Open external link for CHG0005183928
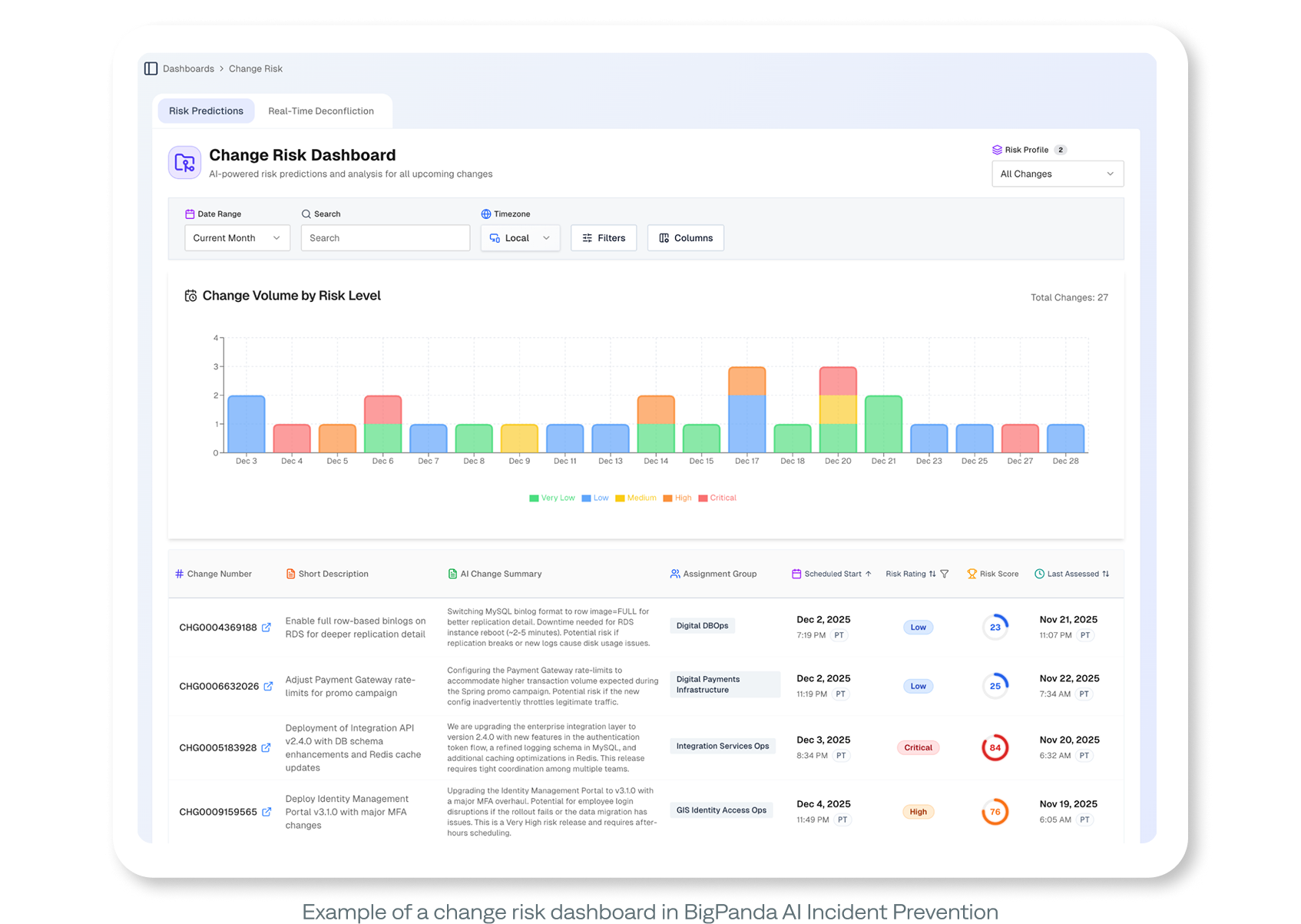1301x924 pixels. pyautogui.click(x=266, y=747)
